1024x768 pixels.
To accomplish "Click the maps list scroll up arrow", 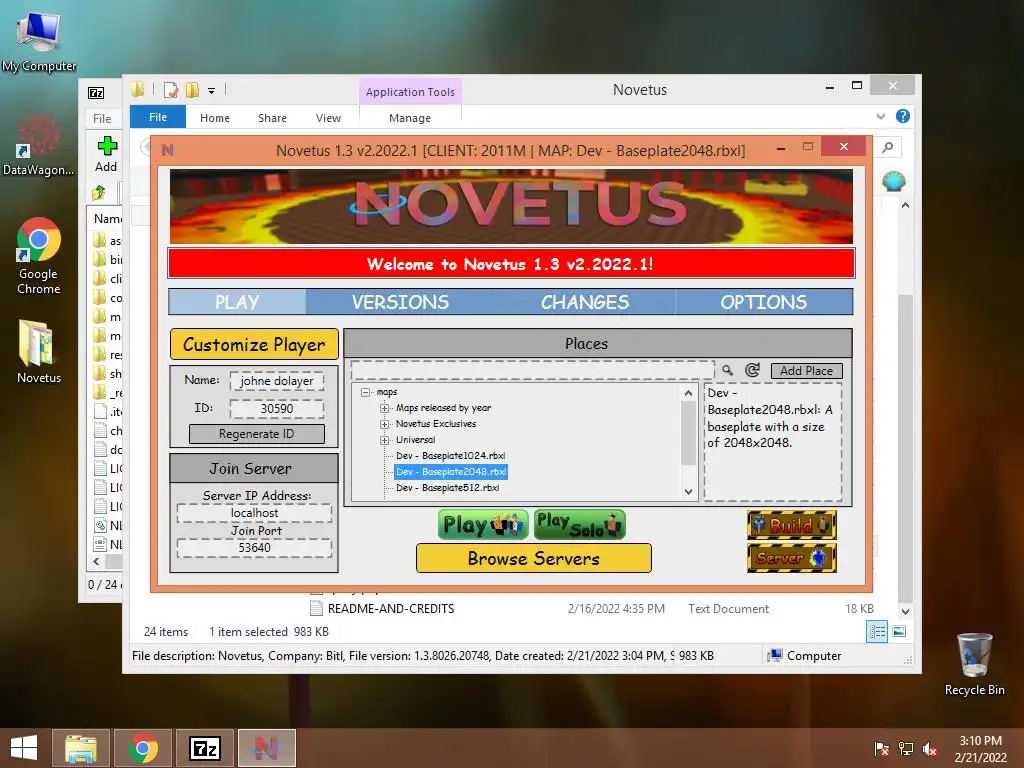I will coord(688,393).
